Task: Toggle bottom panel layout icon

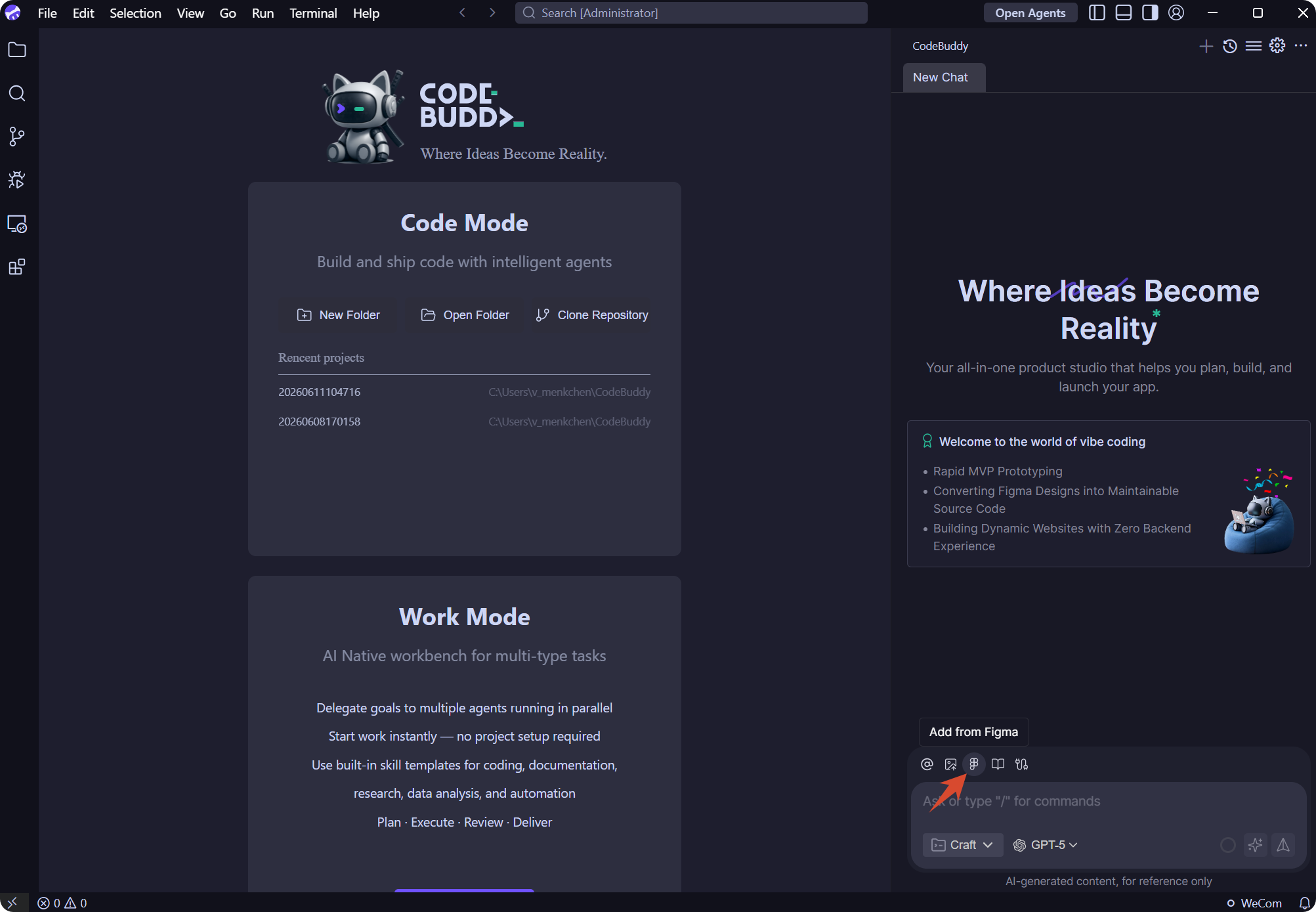Action: pos(1124,13)
